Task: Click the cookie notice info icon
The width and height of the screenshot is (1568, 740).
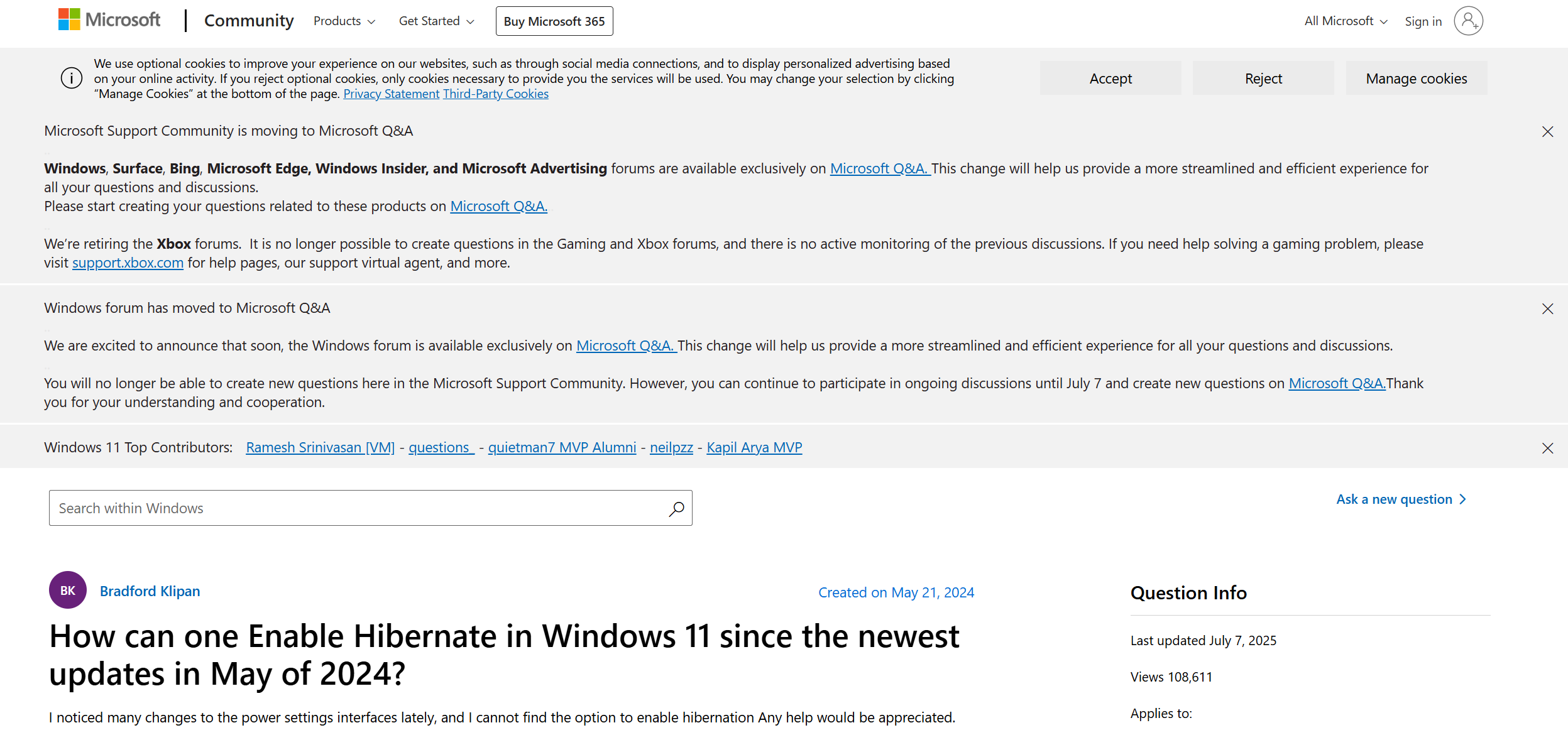Action: (72, 78)
